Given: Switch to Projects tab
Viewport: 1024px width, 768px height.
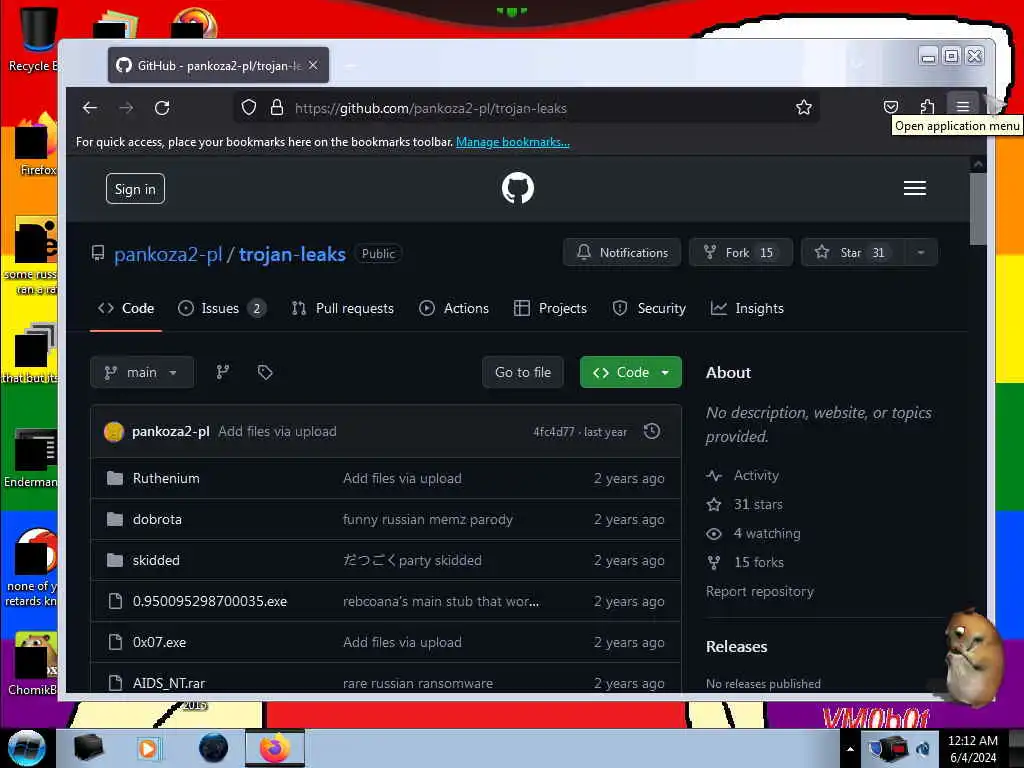Looking at the screenshot, I should point(551,308).
